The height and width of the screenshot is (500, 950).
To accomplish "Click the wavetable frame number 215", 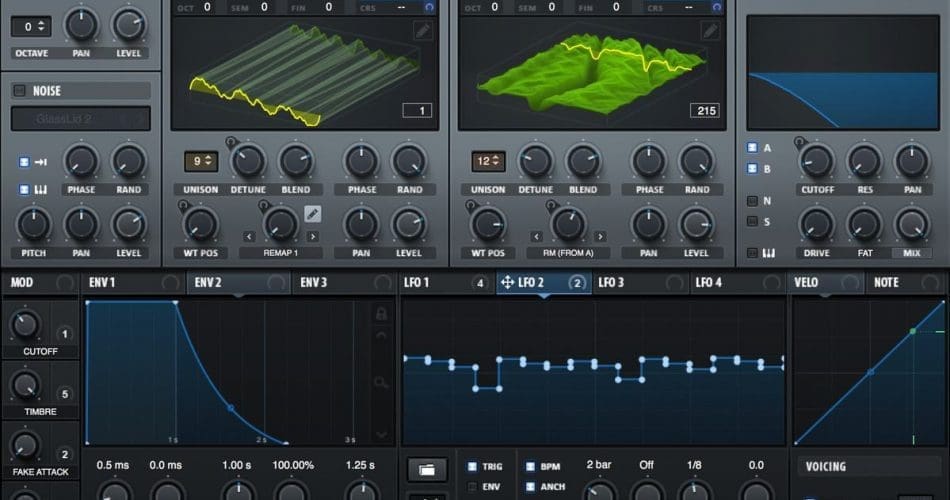I will (x=706, y=110).
